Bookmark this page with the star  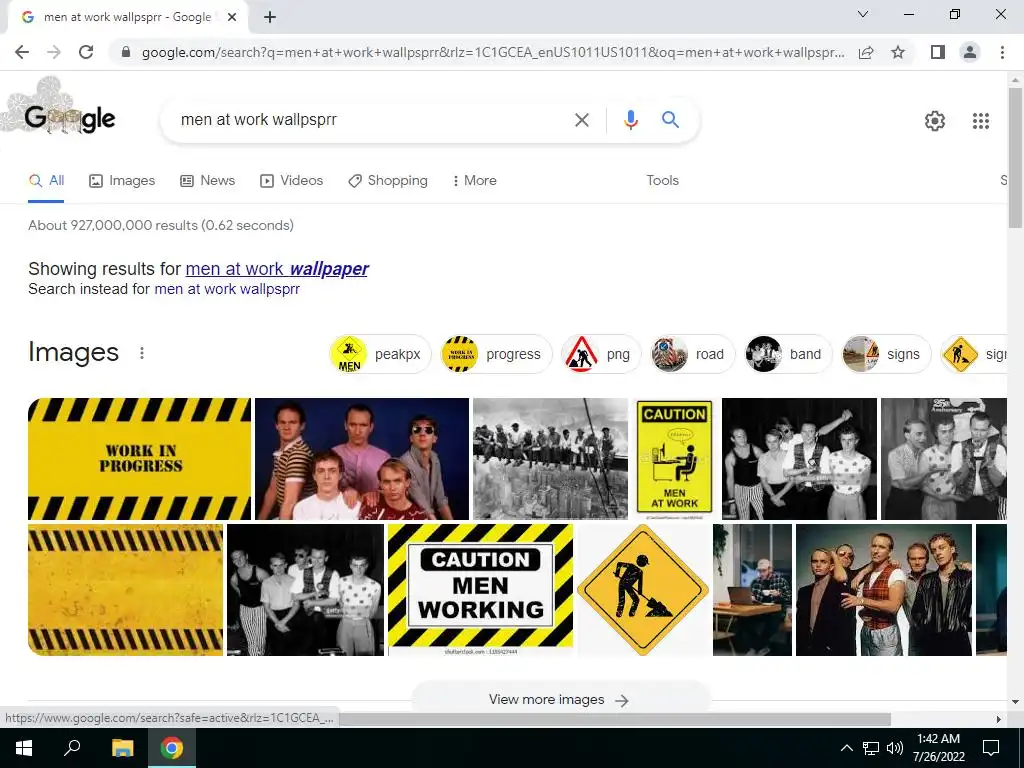[x=898, y=52]
